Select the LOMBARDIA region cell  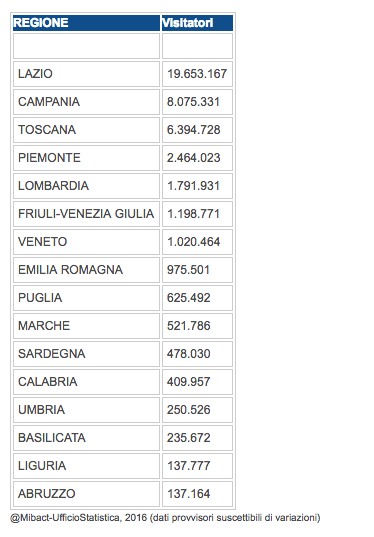[86, 186]
